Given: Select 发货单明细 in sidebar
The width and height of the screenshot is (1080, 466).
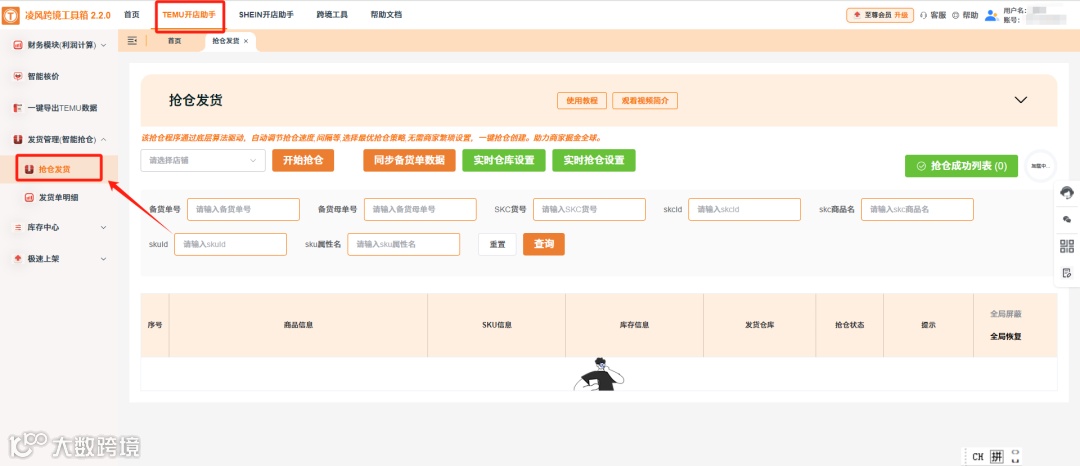Looking at the screenshot, I should [x=59, y=198].
